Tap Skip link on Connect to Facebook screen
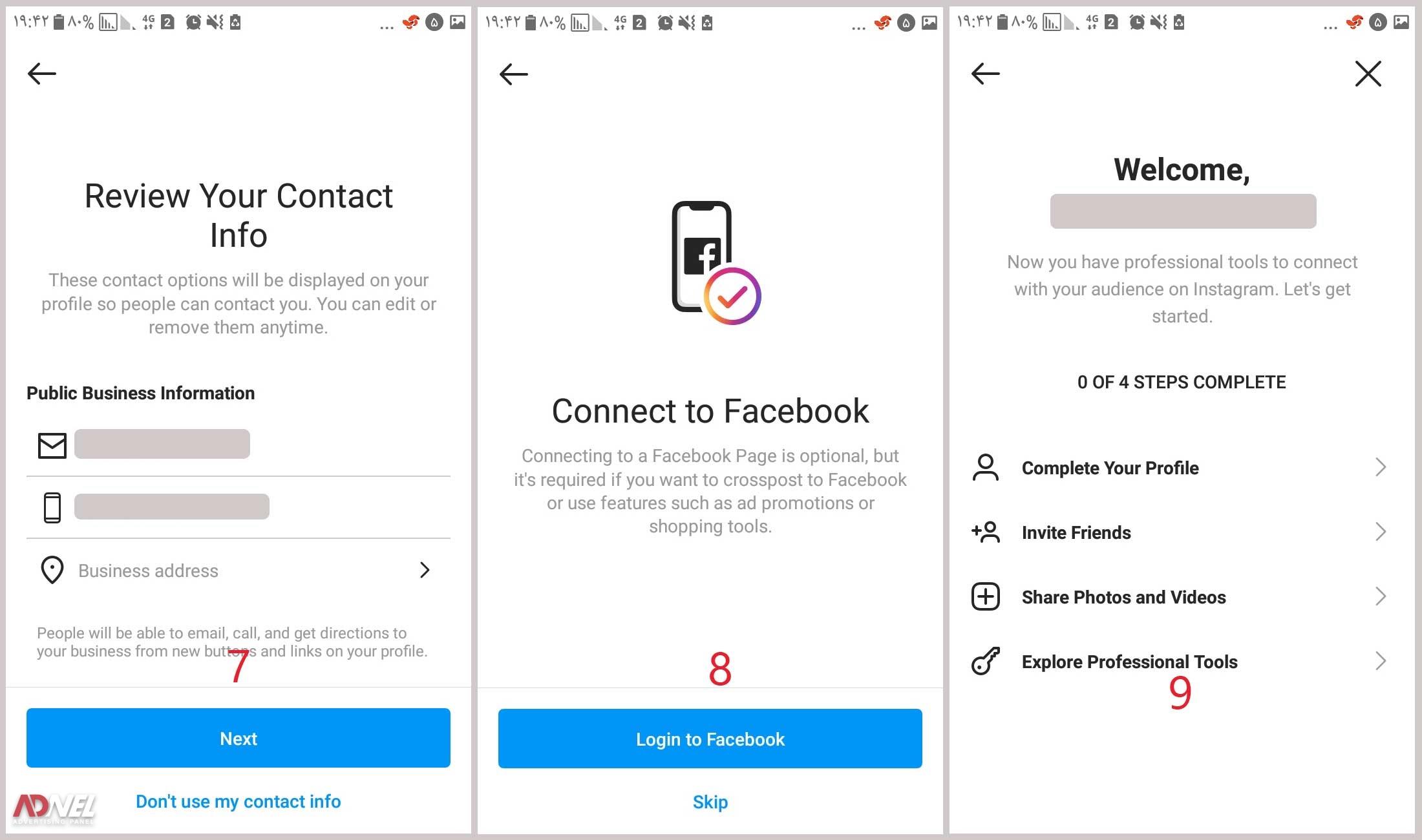This screenshot has width=1422, height=840. pyautogui.click(x=712, y=801)
